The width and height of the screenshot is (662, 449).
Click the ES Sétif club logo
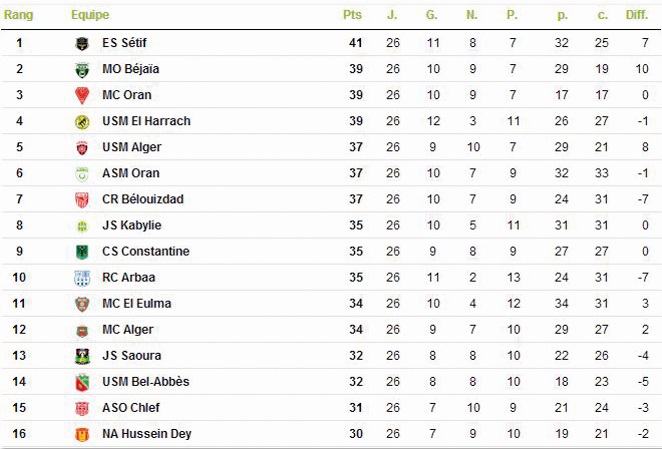tap(82, 43)
